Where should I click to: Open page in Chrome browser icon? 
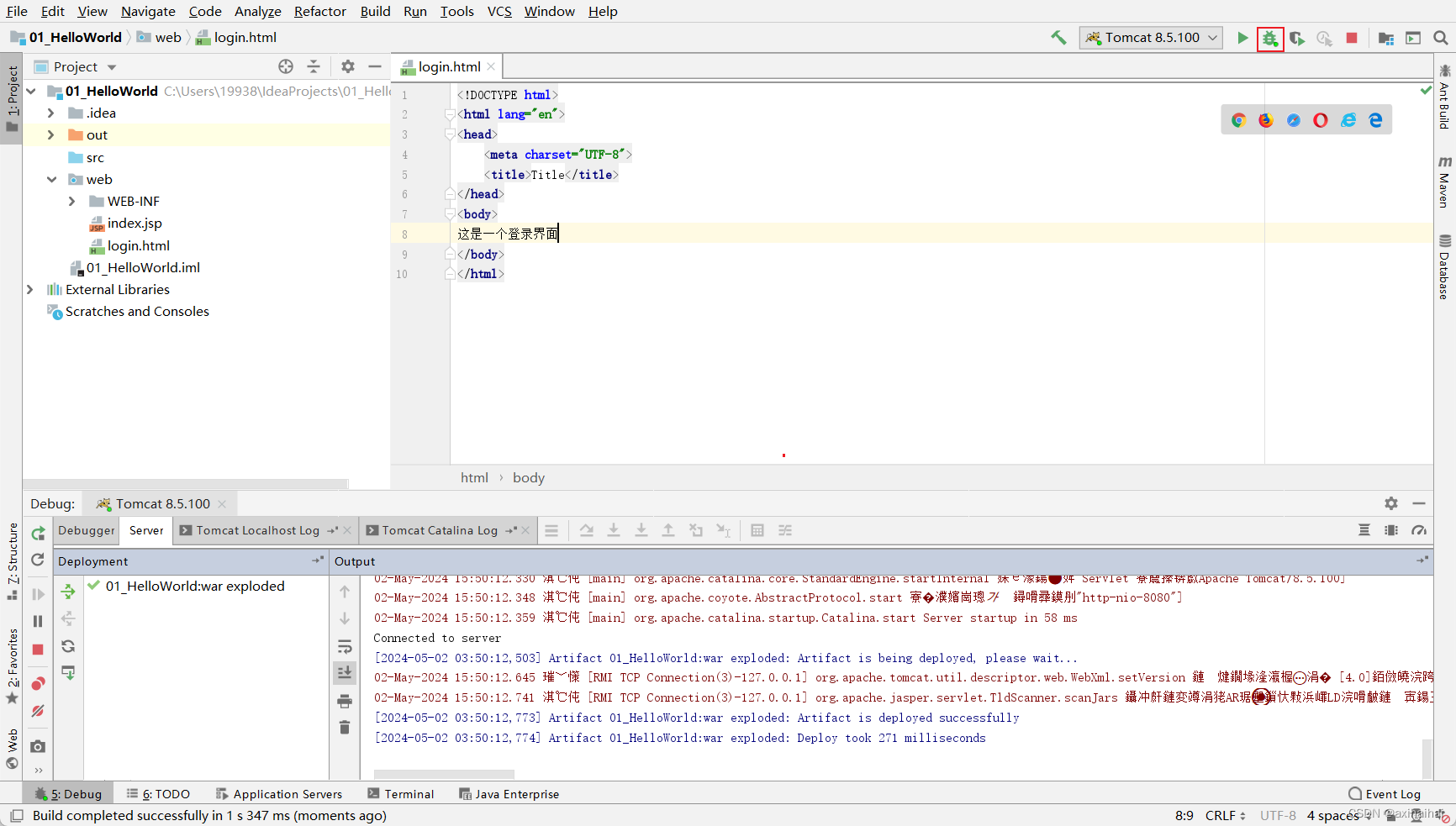coord(1238,120)
